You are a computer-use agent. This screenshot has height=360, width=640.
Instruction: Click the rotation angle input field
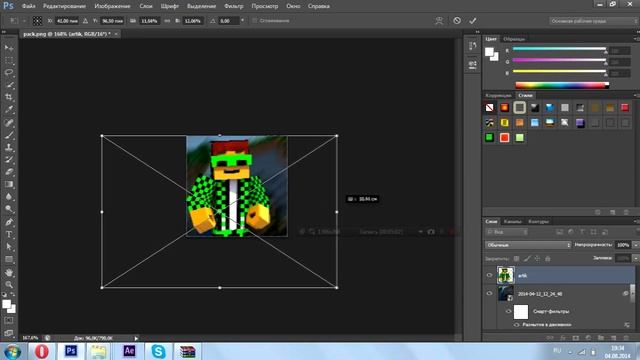[228, 20]
